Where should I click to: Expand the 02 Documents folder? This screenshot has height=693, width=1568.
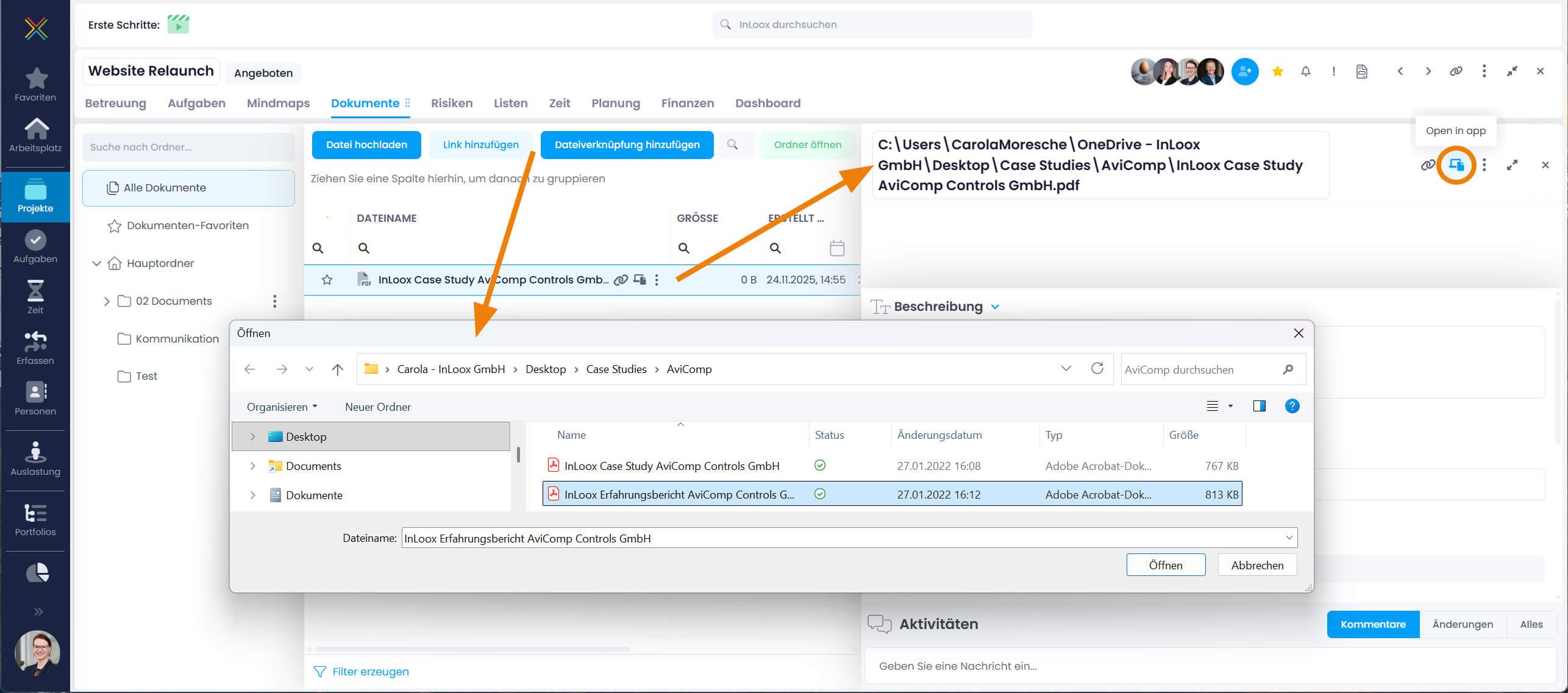click(107, 301)
